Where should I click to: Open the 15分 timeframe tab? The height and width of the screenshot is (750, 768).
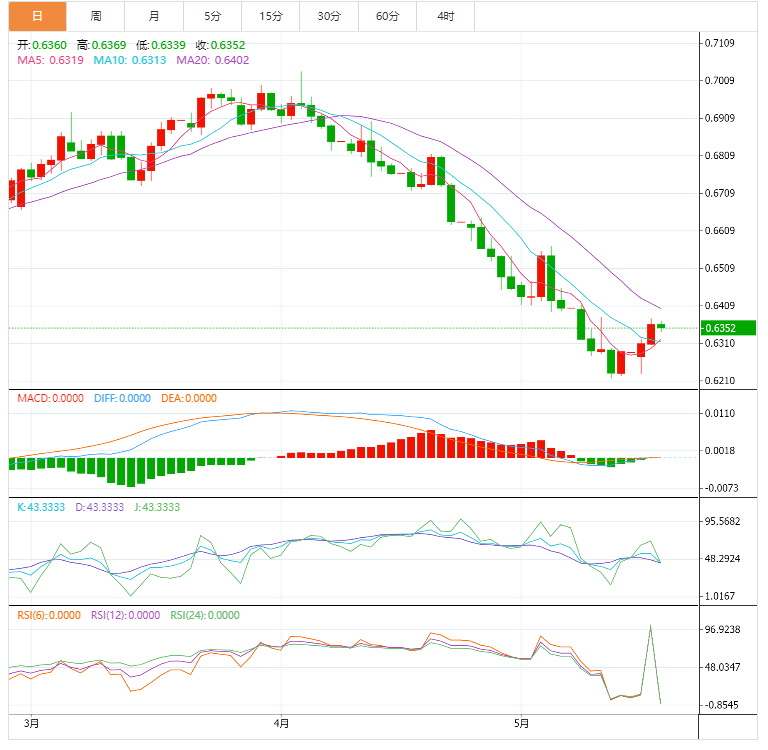(271, 16)
